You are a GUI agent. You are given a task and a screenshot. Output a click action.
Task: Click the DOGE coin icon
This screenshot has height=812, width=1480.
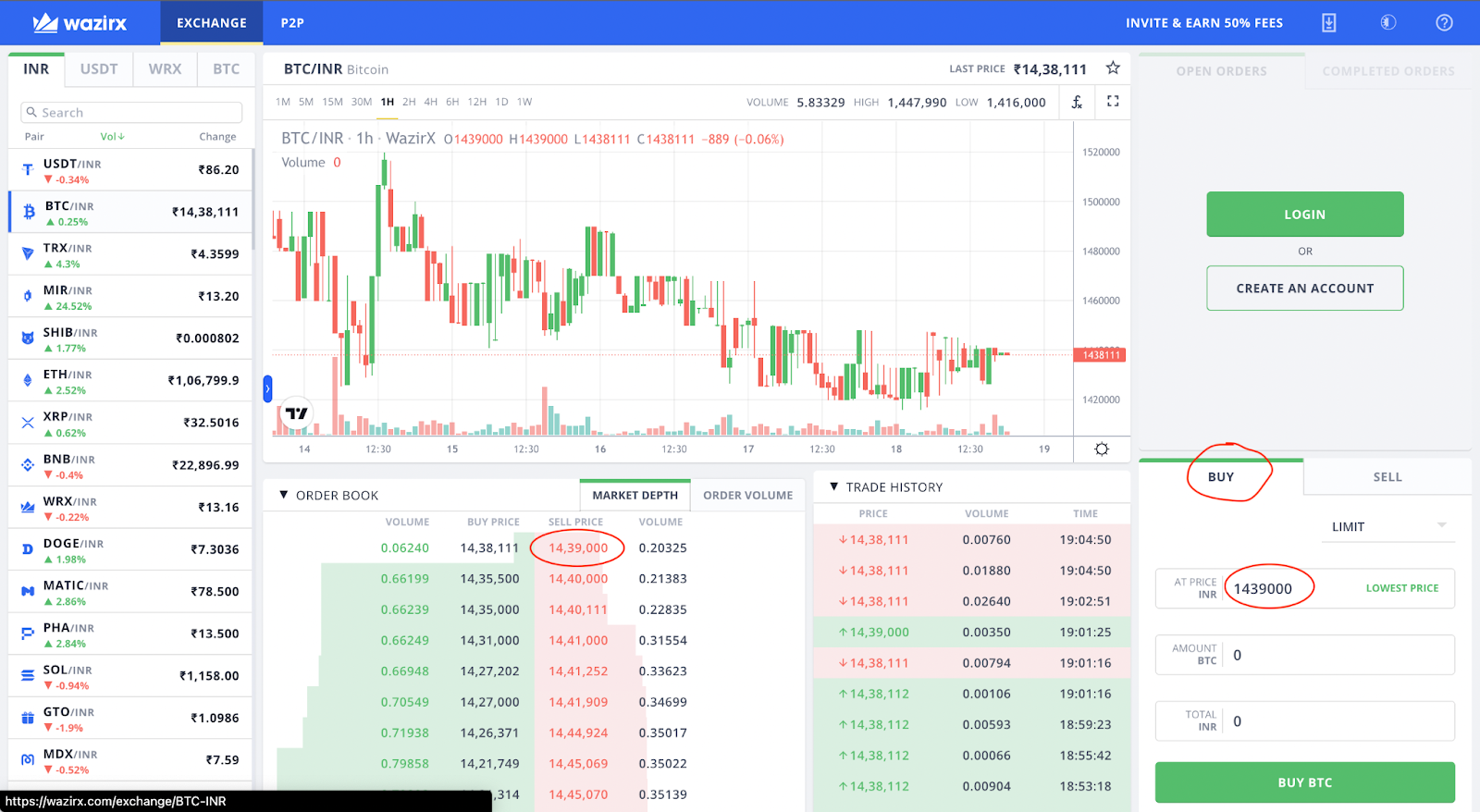click(x=28, y=549)
